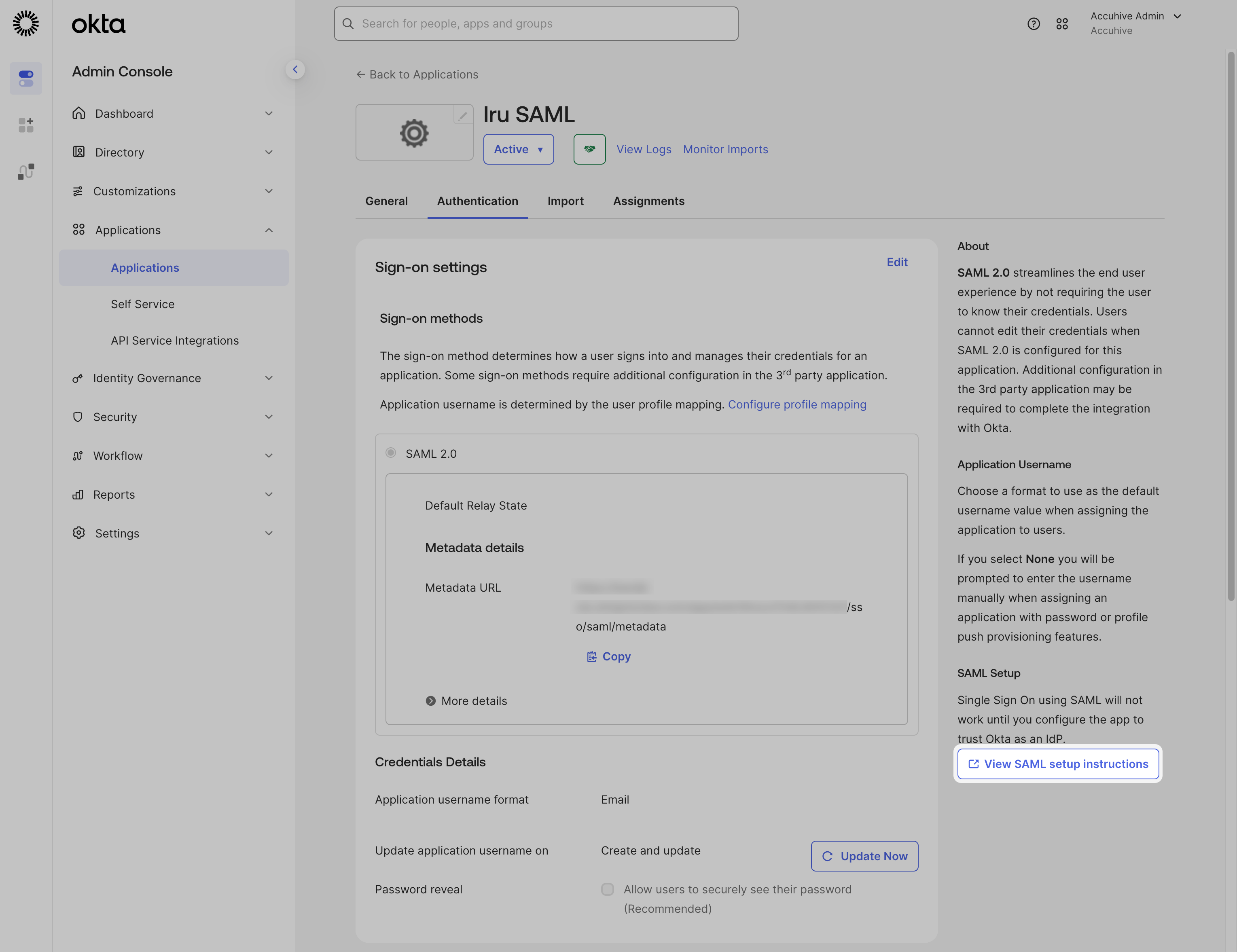Open the Assignments tab
1237x952 pixels.
[x=648, y=201]
